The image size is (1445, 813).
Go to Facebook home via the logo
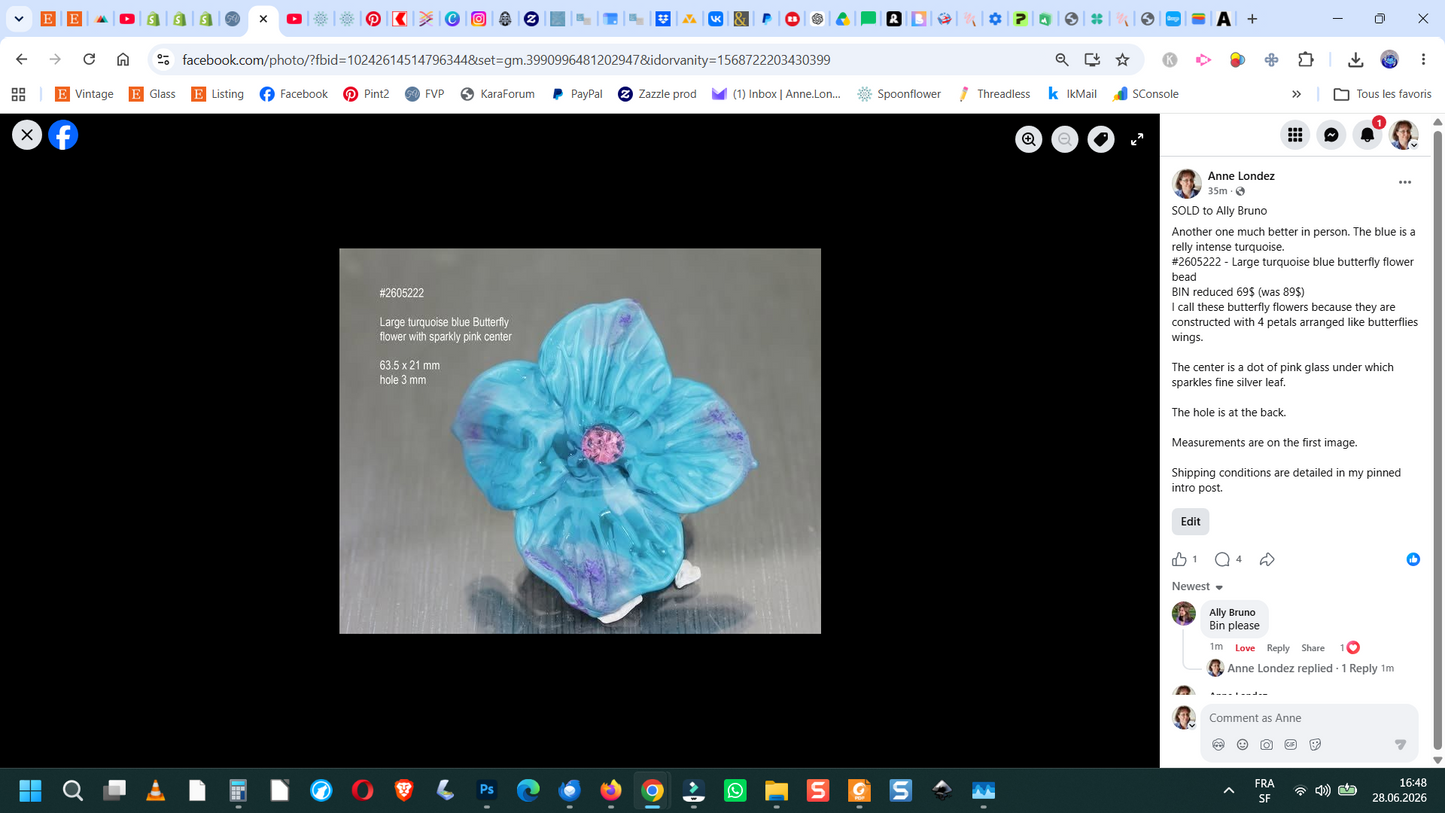(63, 135)
